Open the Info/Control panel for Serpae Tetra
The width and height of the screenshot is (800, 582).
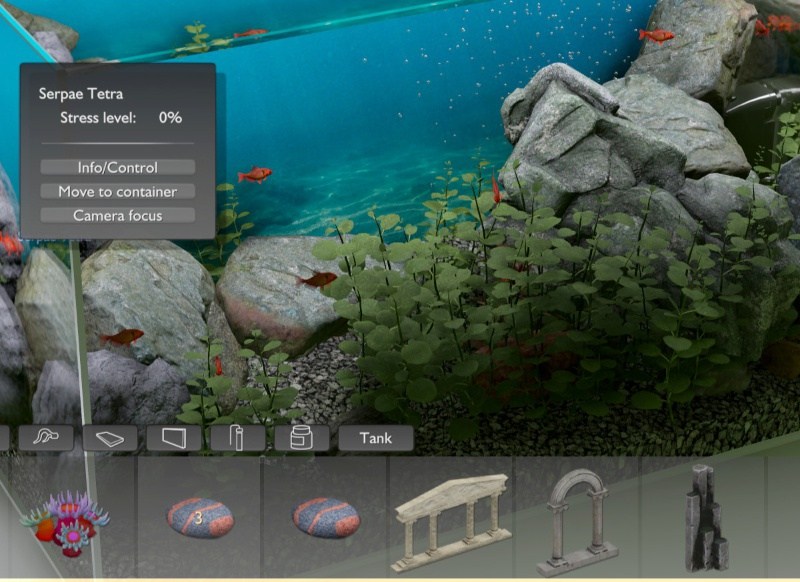pyautogui.click(x=118, y=167)
